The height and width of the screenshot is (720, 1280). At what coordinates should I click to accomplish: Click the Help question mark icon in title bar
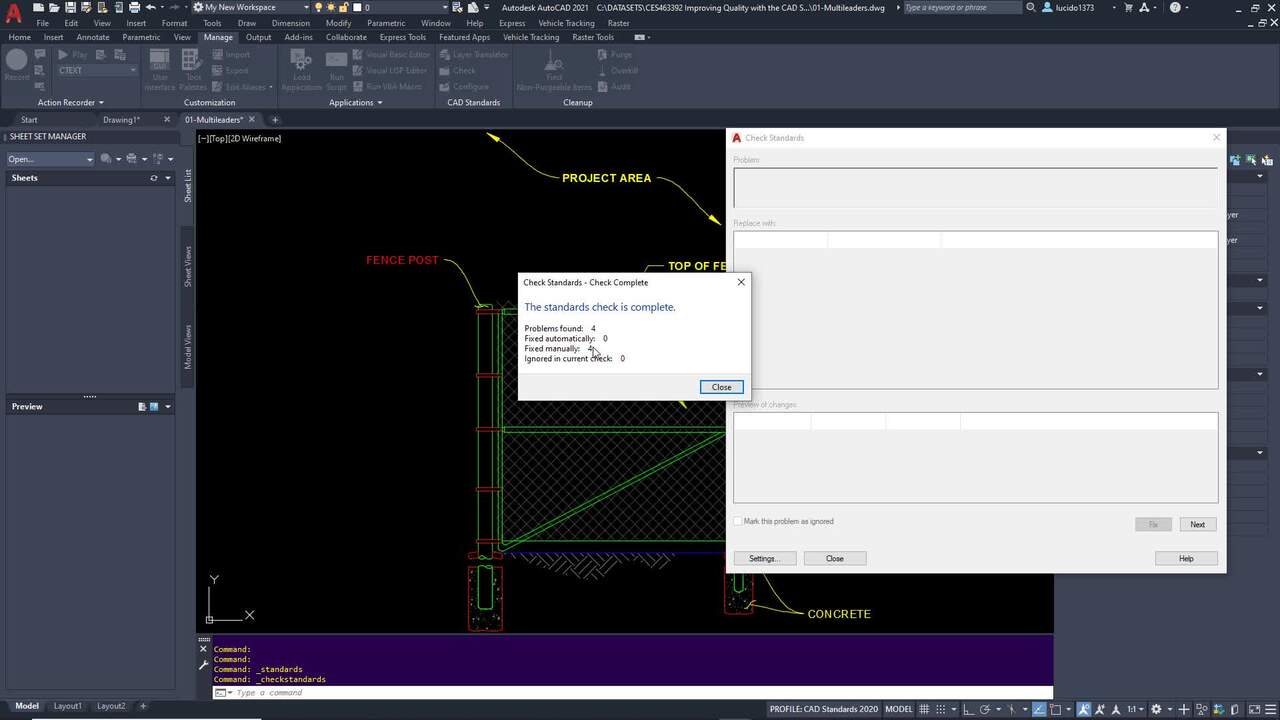pyautogui.click(x=1175, y=7)
